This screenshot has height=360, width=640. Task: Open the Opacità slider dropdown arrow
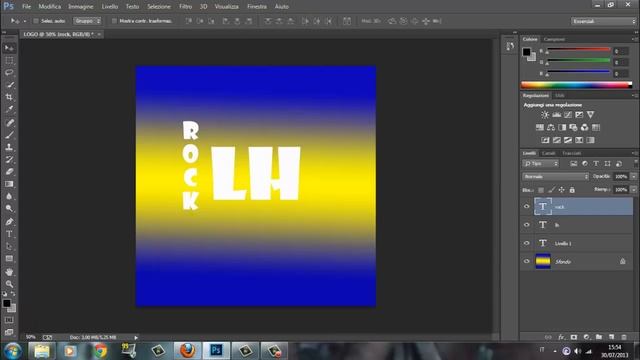(x=633, y=177)
